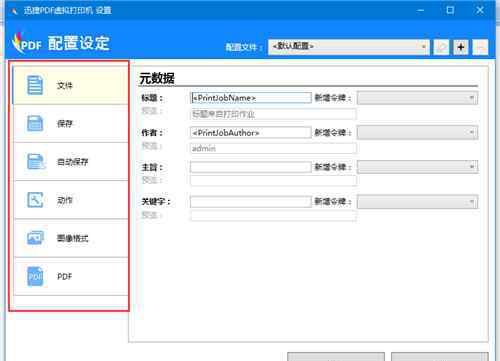Click the rename profile pencil button
The height and width of the screenshot is (361, 500).
click(441, 47)
